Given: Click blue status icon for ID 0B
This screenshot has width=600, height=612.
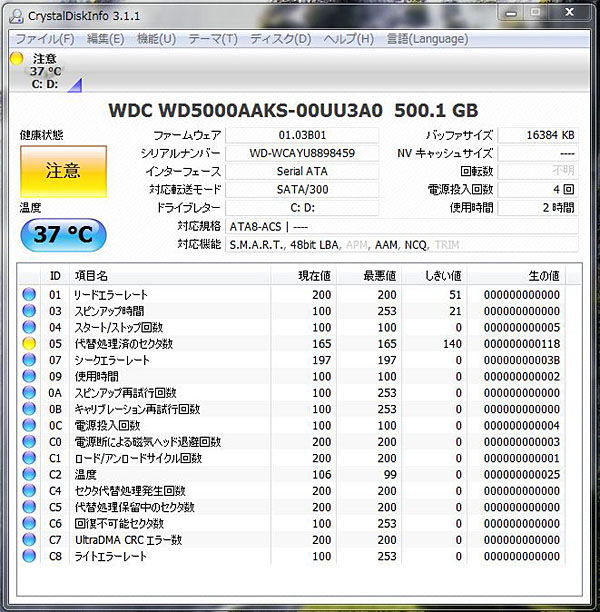Looking at the screenshot, I should point(29,409).
